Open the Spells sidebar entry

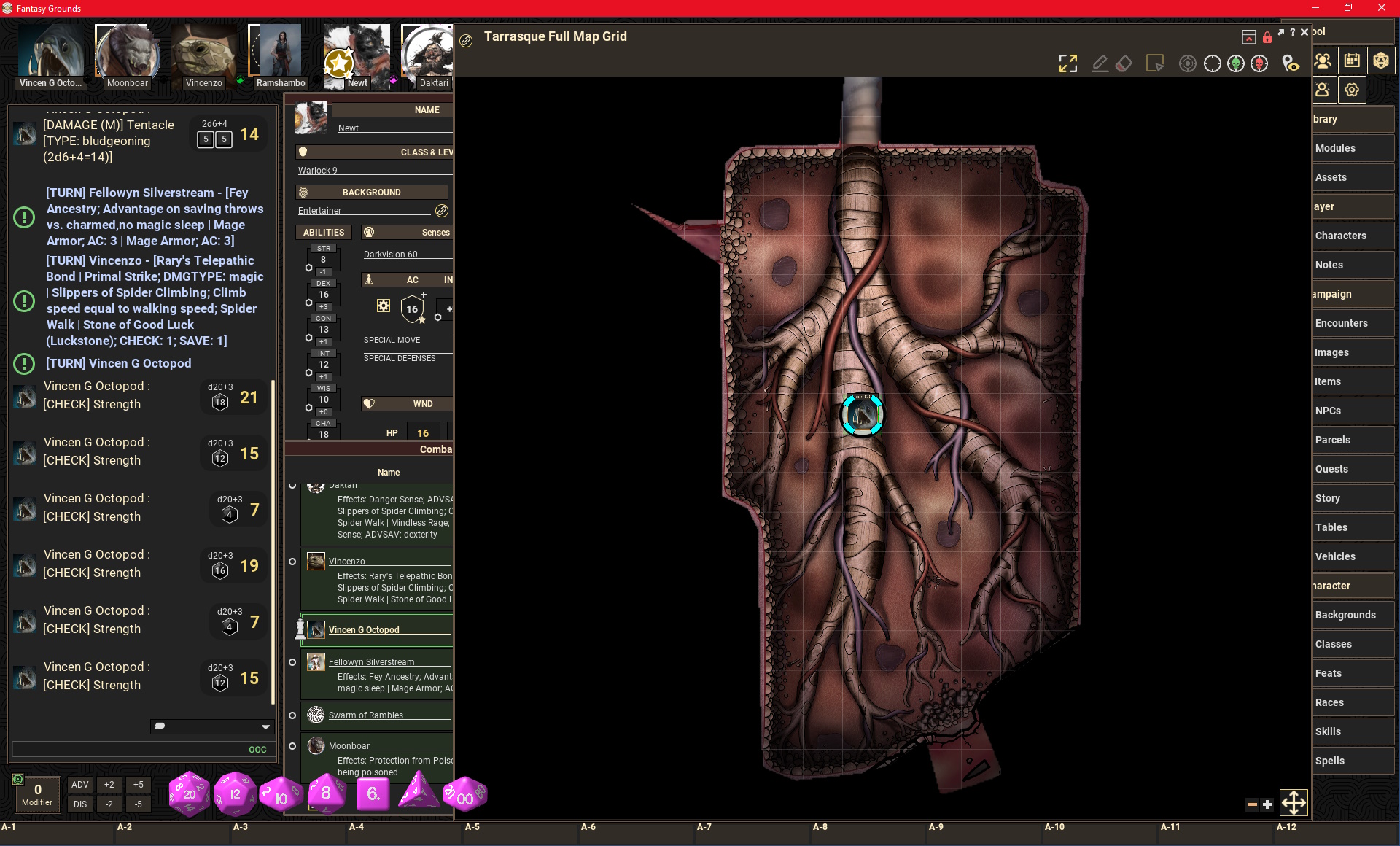point(1353,761)
